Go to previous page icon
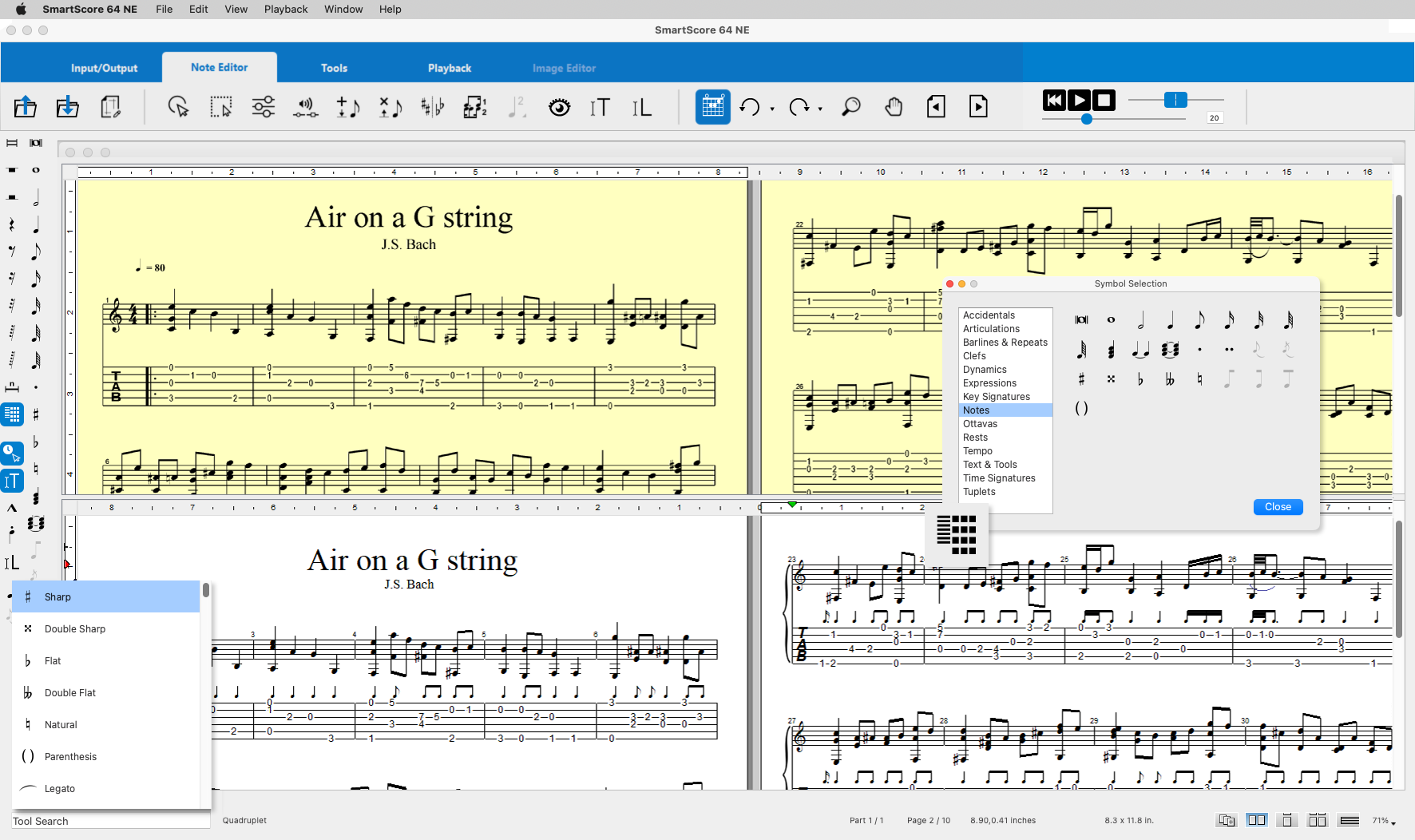The width and height of the screenshot is (1415, 840). pos(936,106)
